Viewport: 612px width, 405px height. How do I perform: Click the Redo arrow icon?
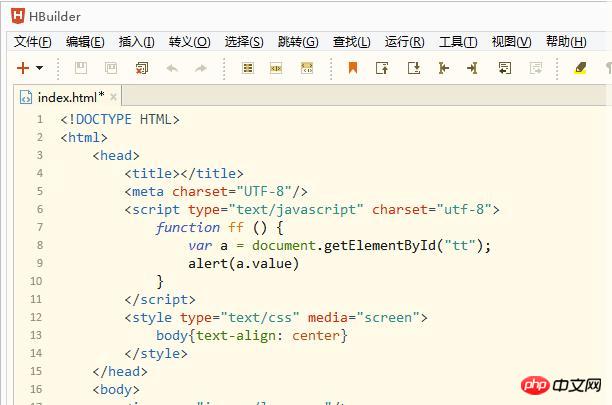click(x=201, y=68)
